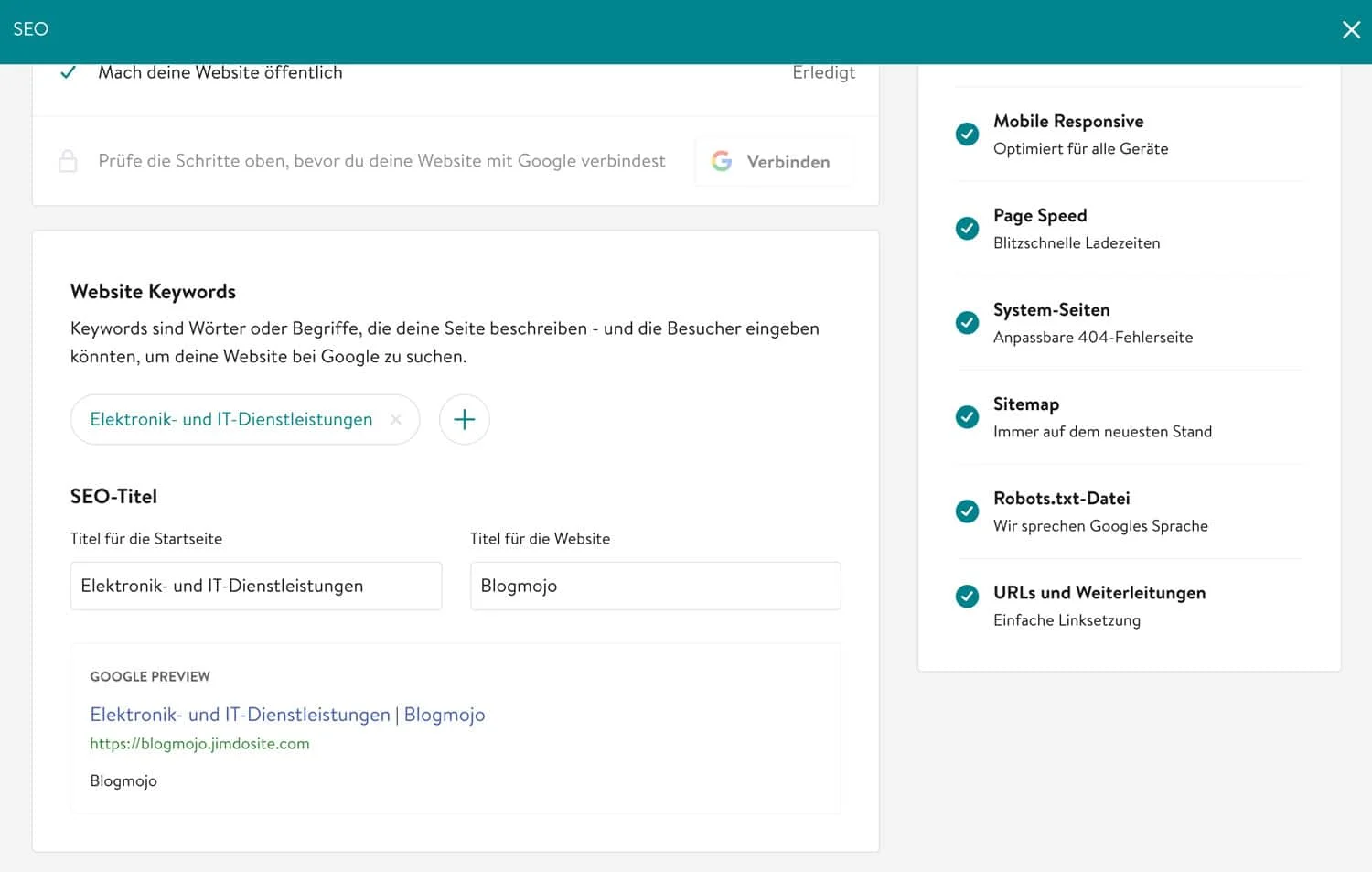Click the plus icon to add a keyword

point(464,419)
